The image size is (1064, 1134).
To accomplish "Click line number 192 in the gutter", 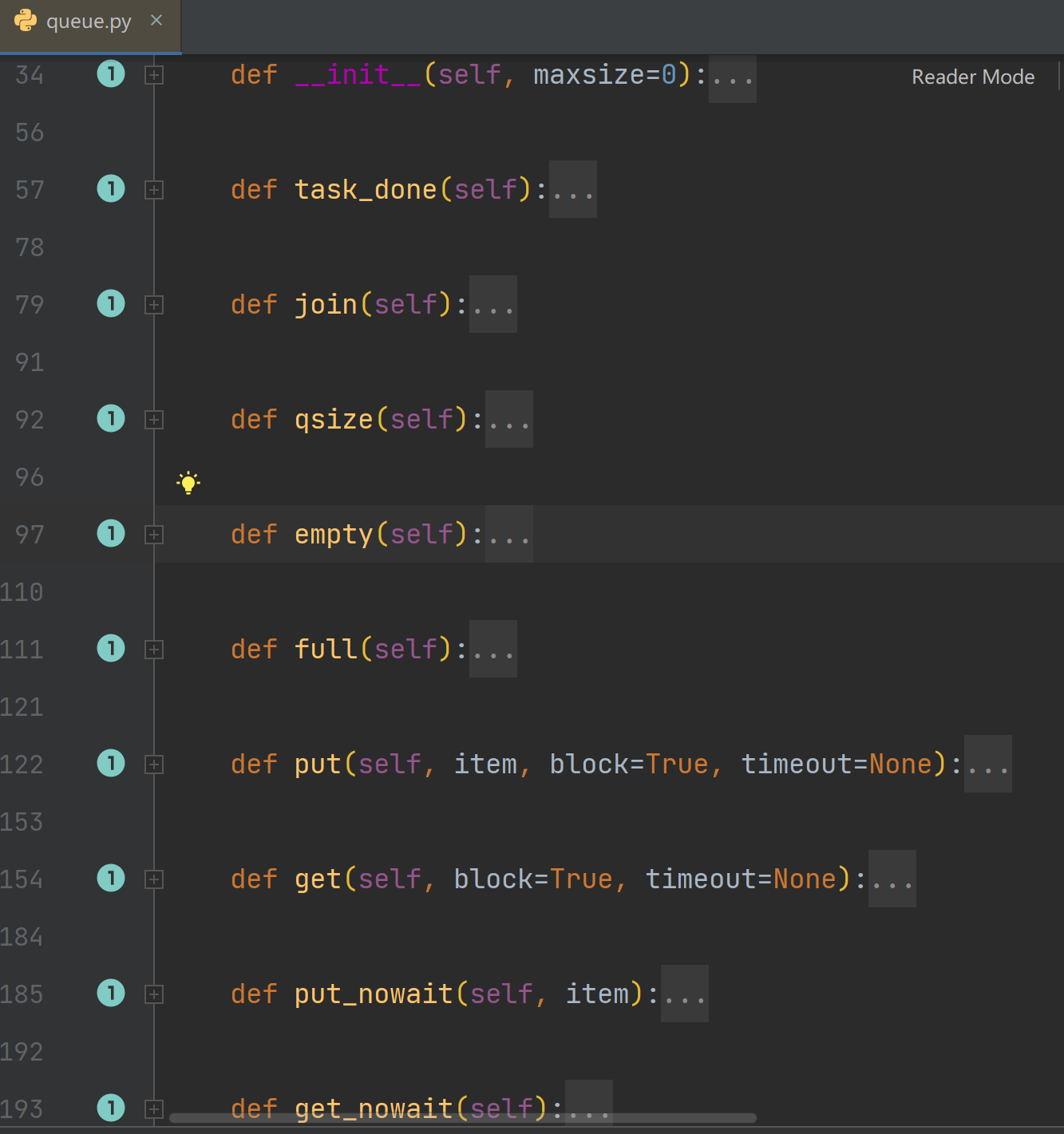I will [22, 1052].
